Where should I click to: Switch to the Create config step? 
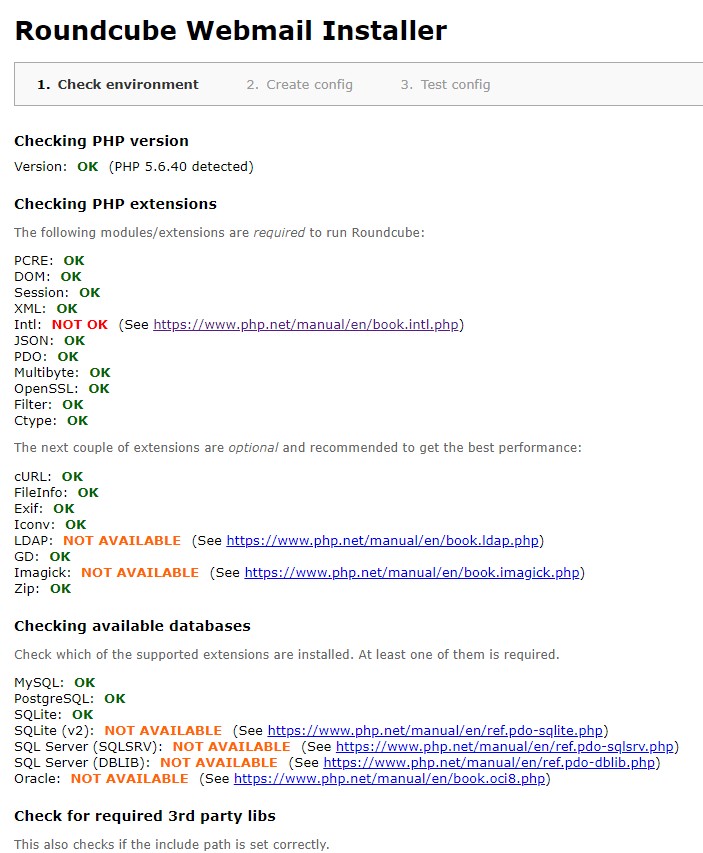pyautogui.click(x=299, y=85)
